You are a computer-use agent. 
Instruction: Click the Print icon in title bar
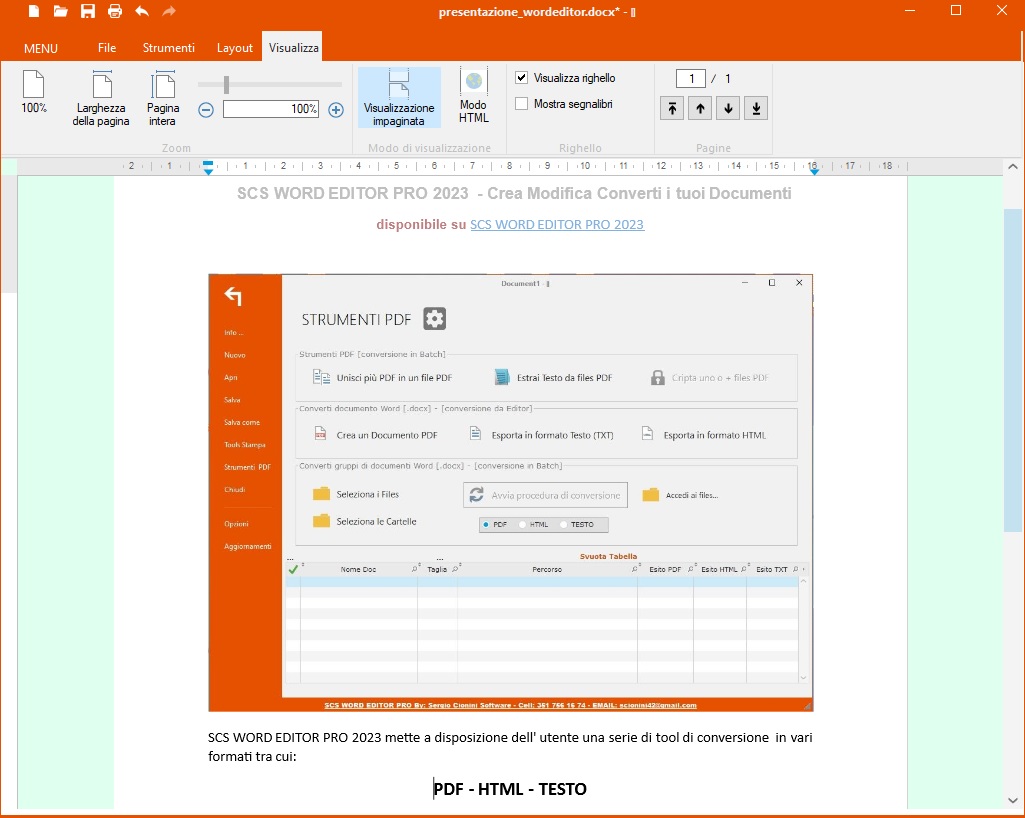pyautogui.click(x=115, y=11)
